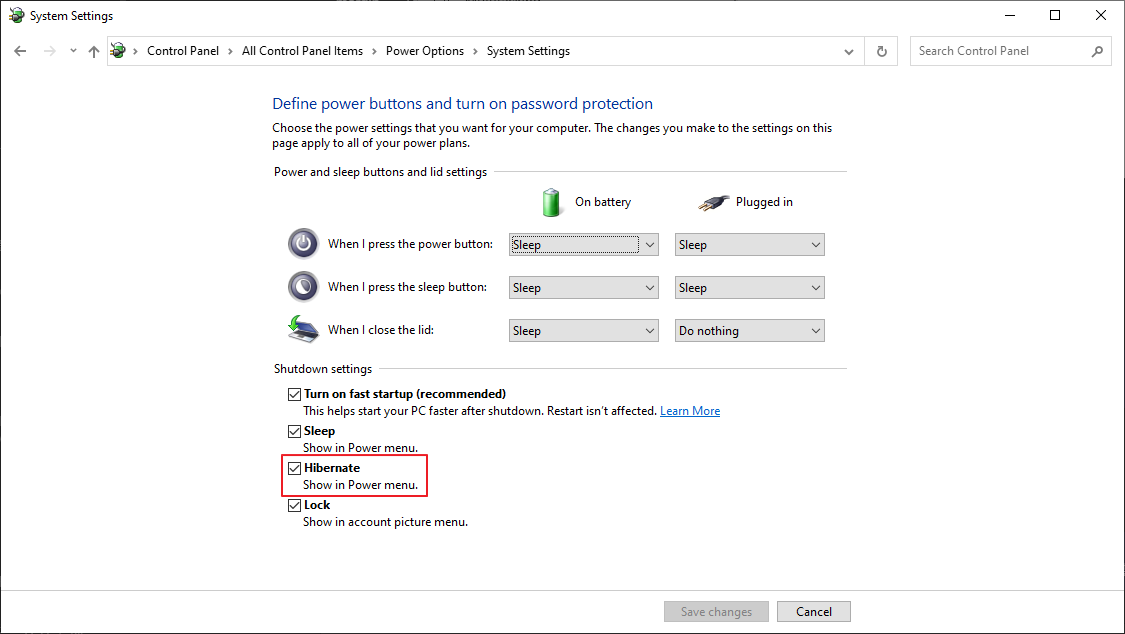Viewport: 1125px width, 634px height.
Task: Open the Learn More link
Action: tap(689, 411)
